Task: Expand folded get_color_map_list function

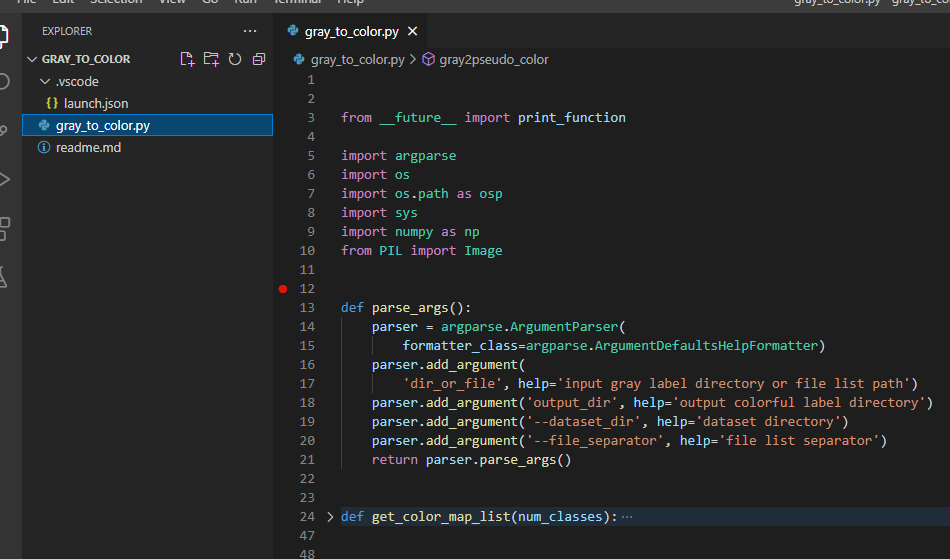Action: click(x=330, y=517)
